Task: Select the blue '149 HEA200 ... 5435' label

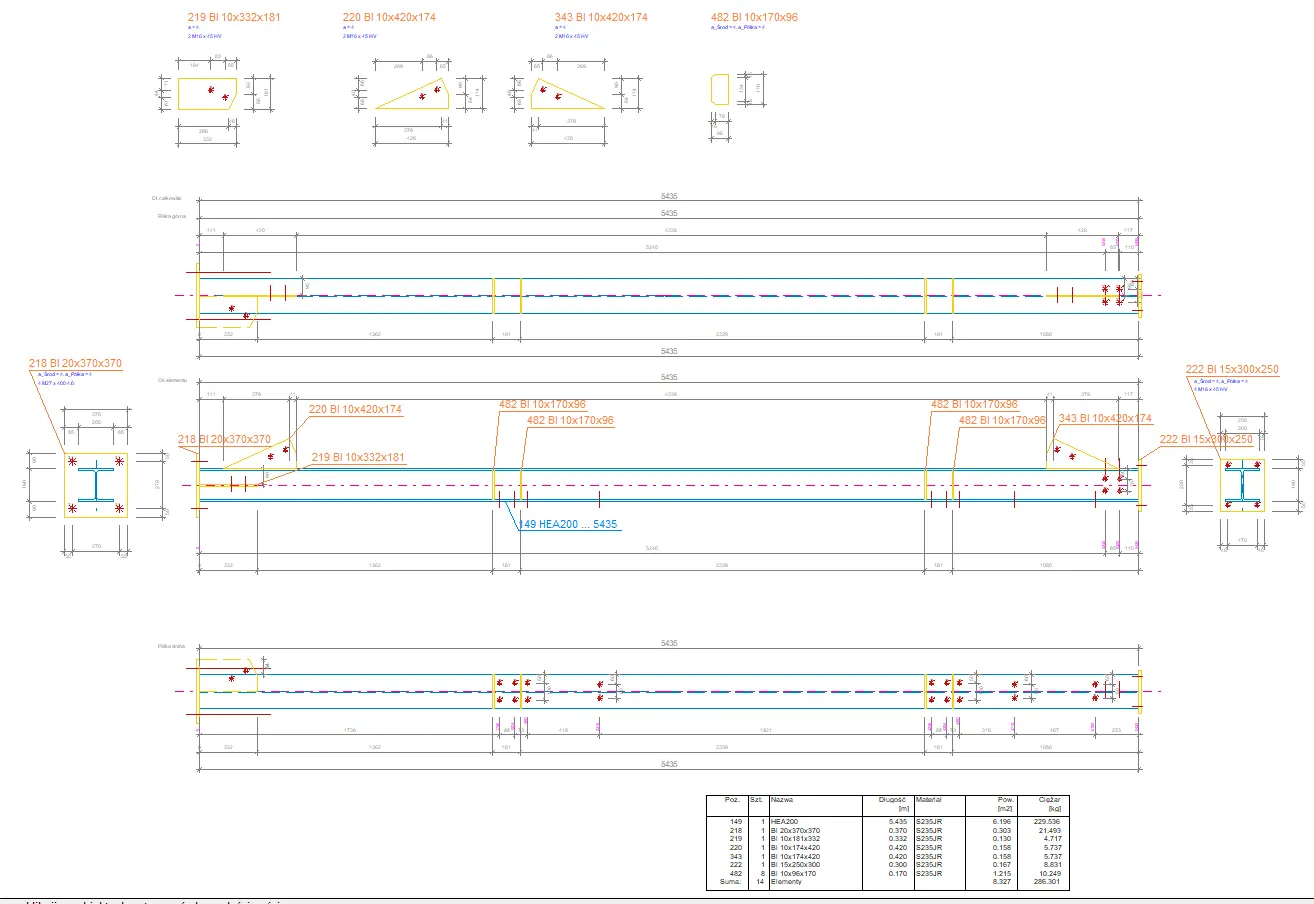Action: [569, 523]
